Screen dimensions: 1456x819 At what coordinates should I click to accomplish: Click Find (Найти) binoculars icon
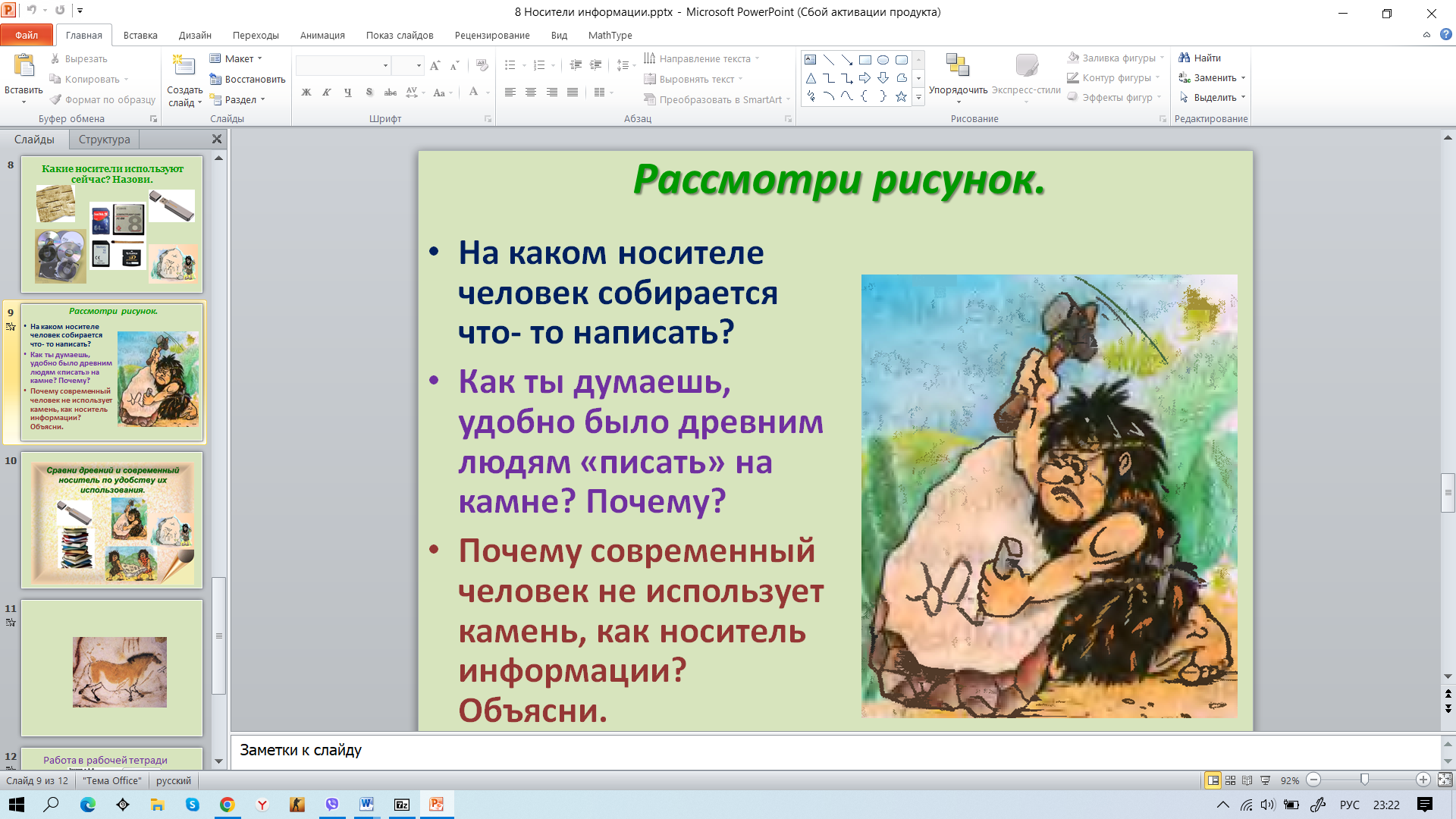pos(1184,58)
